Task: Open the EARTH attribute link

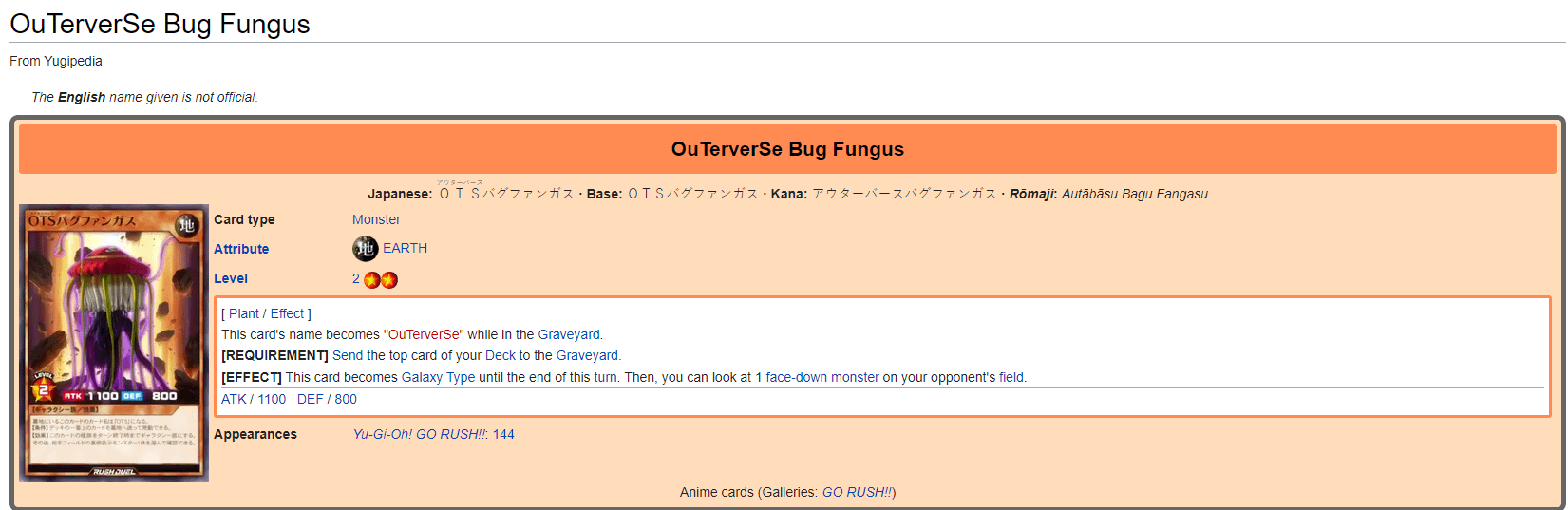Action: [405, 248]
